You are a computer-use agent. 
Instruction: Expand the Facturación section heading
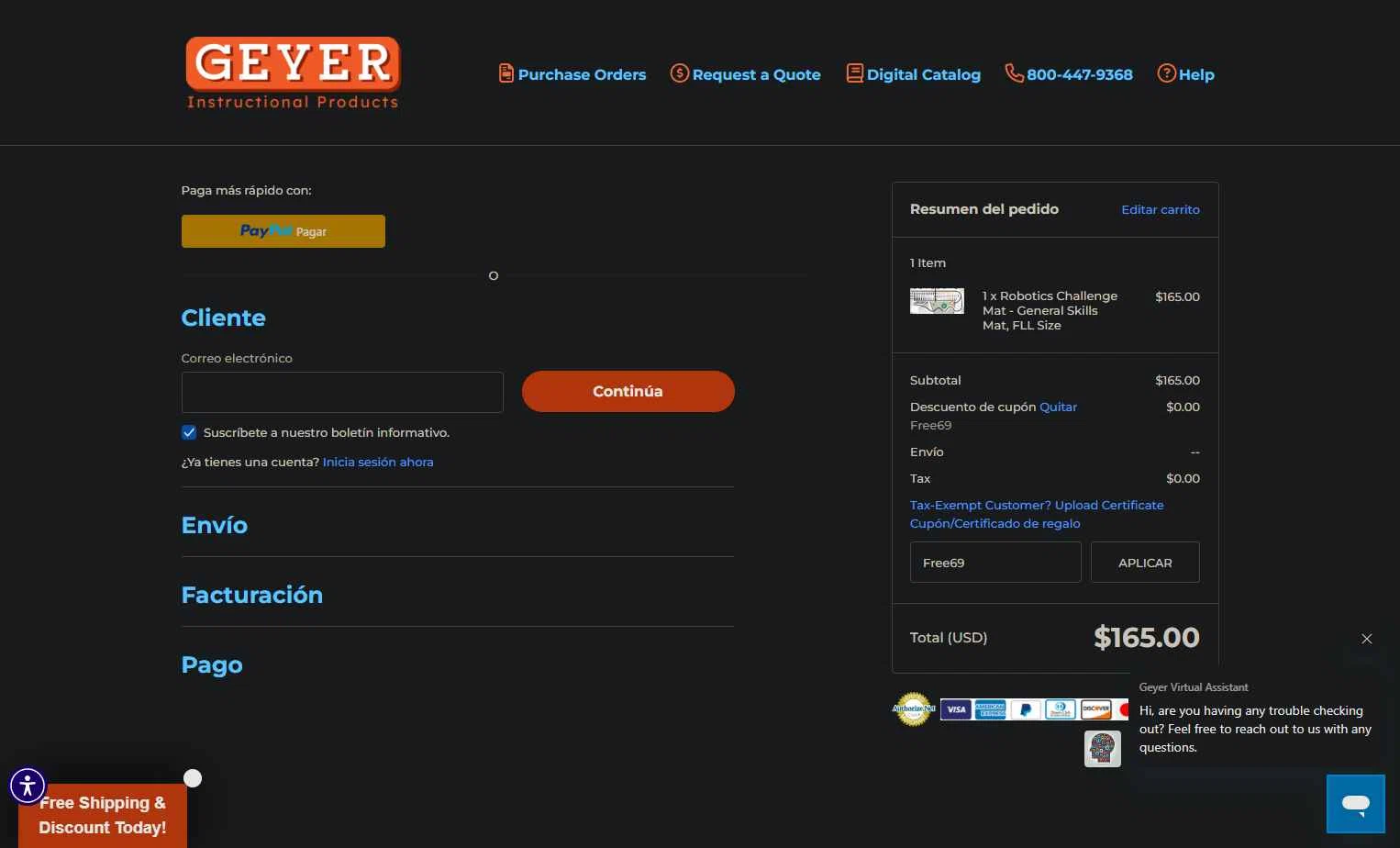pos(252,595)
